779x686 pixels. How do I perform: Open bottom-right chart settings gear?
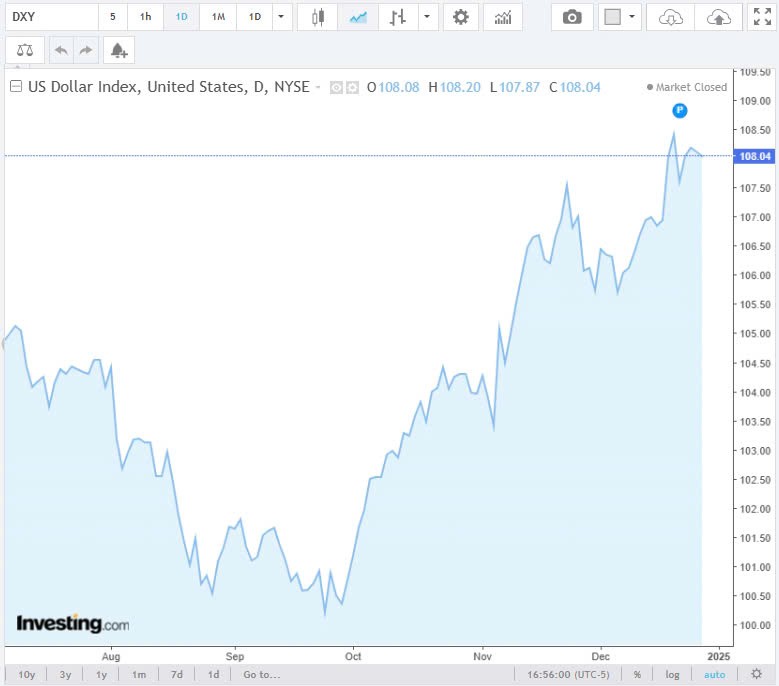(756, 674)
